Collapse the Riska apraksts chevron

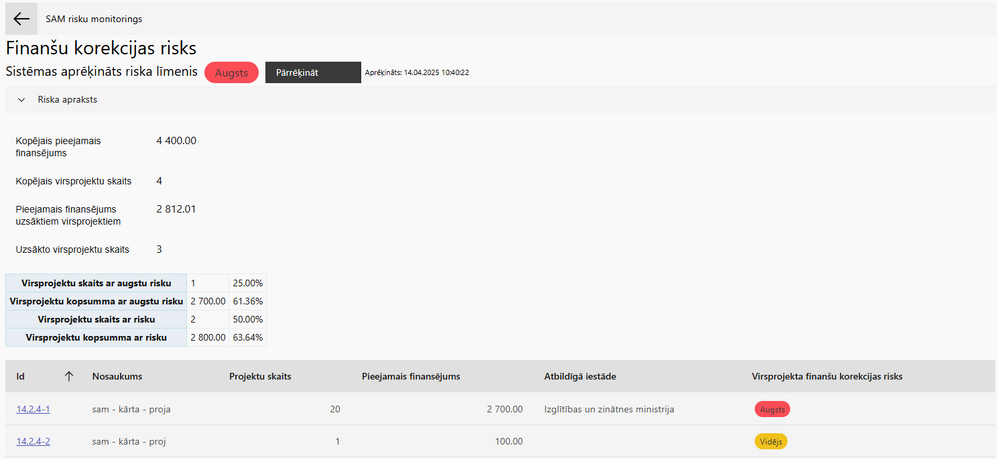click(x=21, y=100)
